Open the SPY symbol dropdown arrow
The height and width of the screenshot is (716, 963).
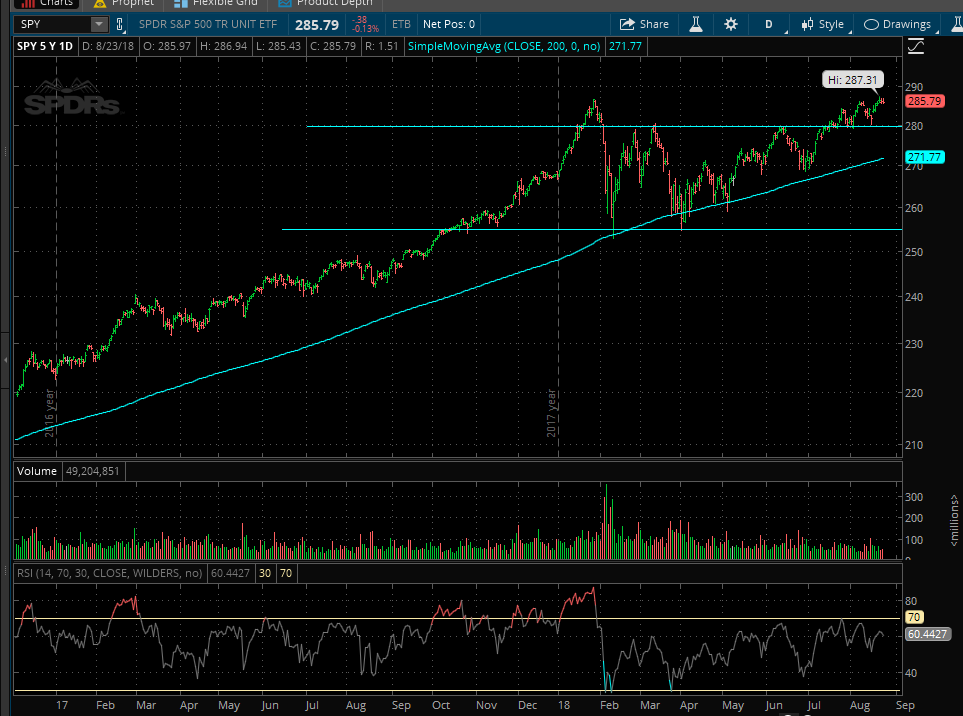98,25
